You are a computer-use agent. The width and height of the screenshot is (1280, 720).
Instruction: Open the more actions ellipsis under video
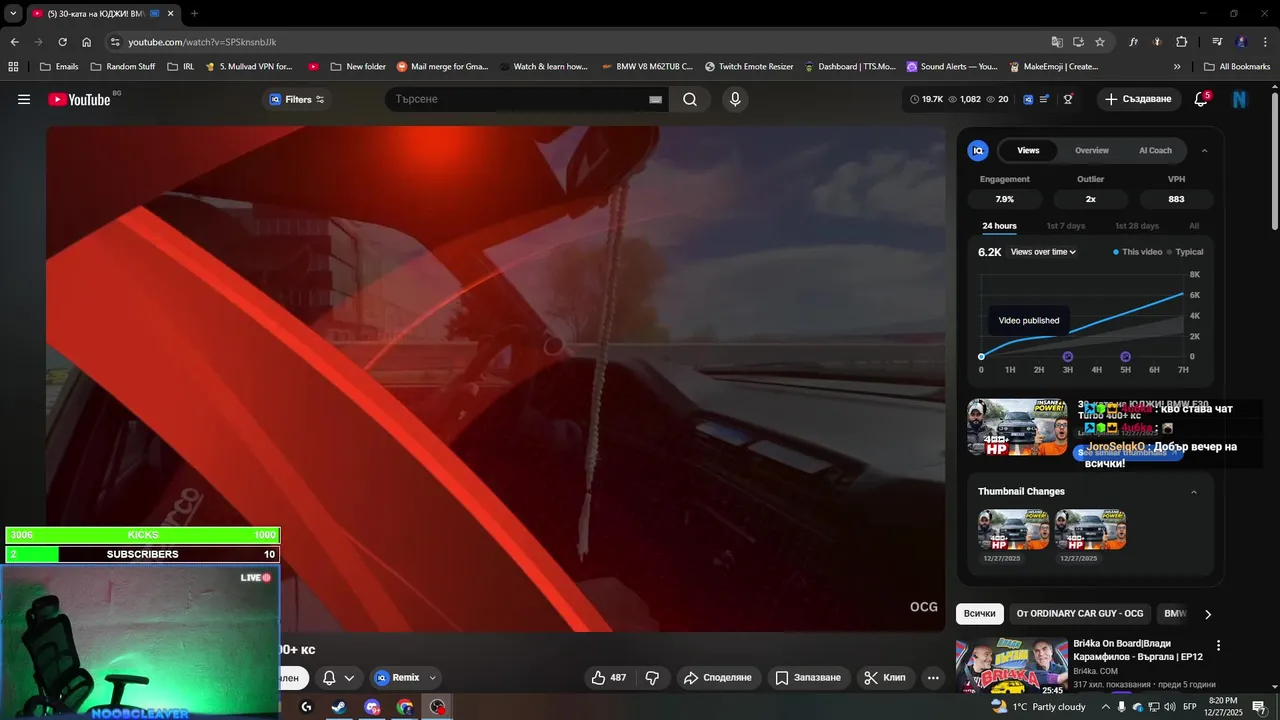tap(933, 677)
